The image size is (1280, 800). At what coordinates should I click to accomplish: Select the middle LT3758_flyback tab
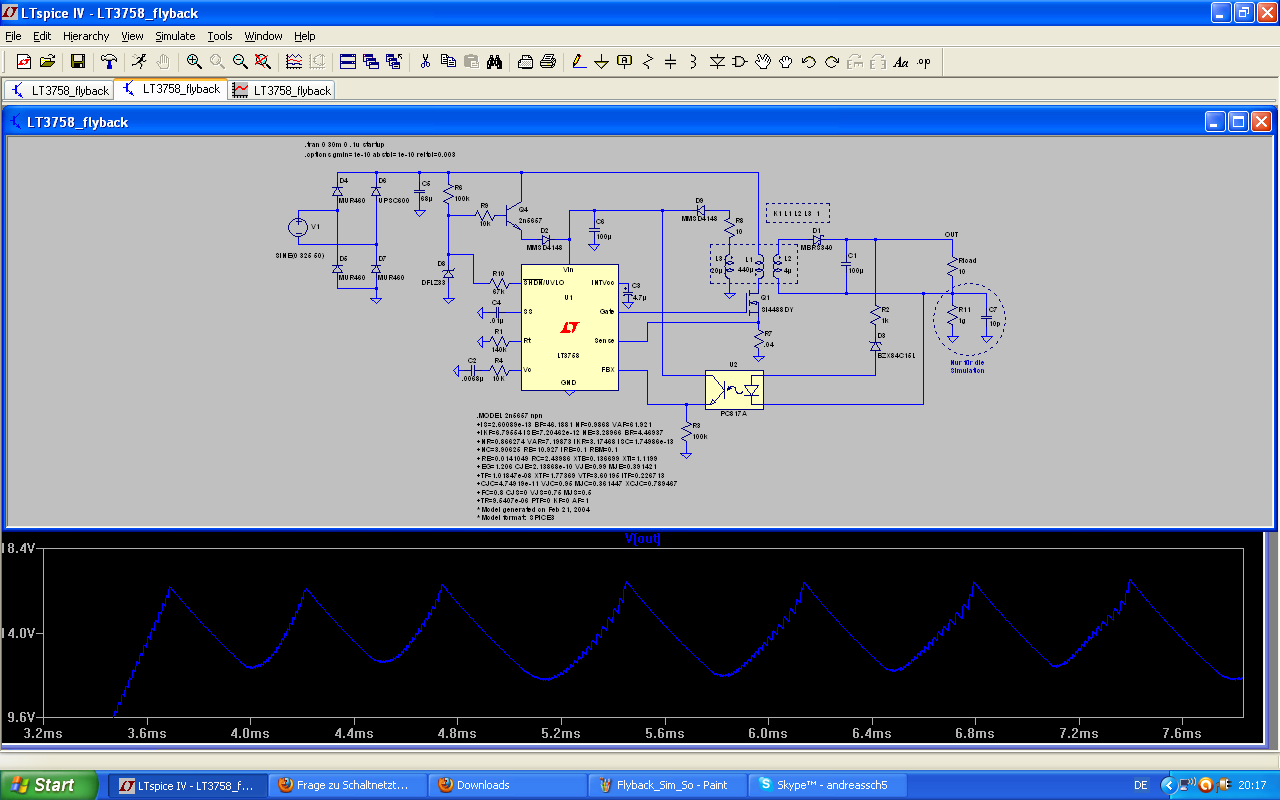pos(170,89)
